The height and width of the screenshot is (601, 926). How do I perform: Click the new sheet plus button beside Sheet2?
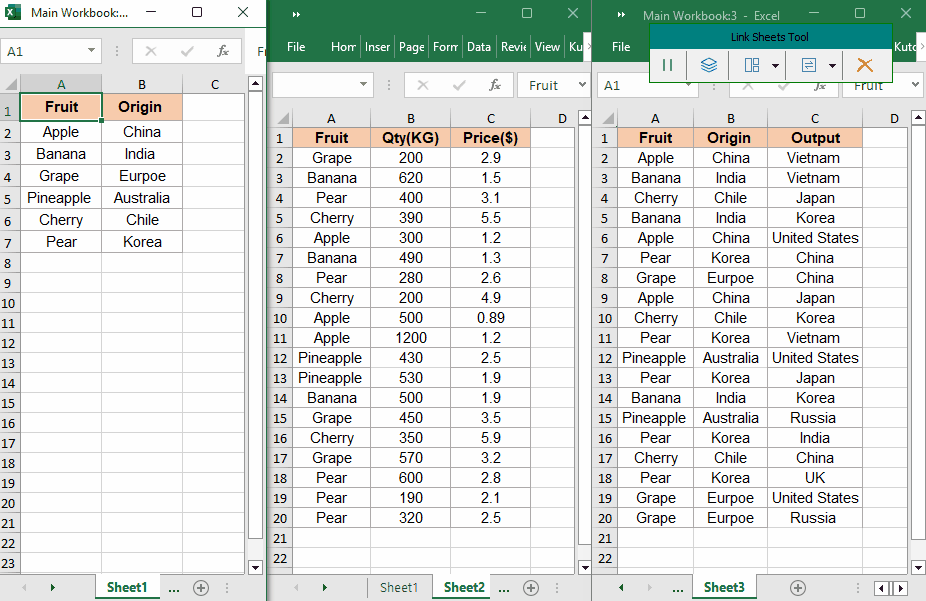coord(531,587)
